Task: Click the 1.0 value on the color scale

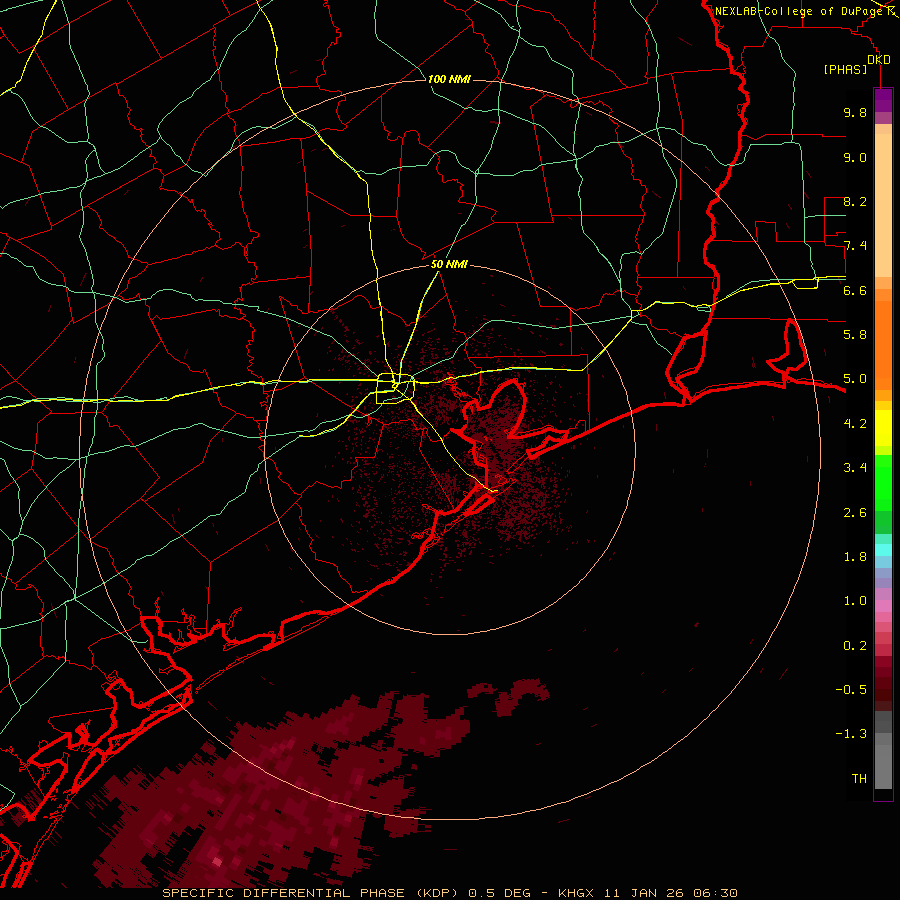Action: click(855, 601)
